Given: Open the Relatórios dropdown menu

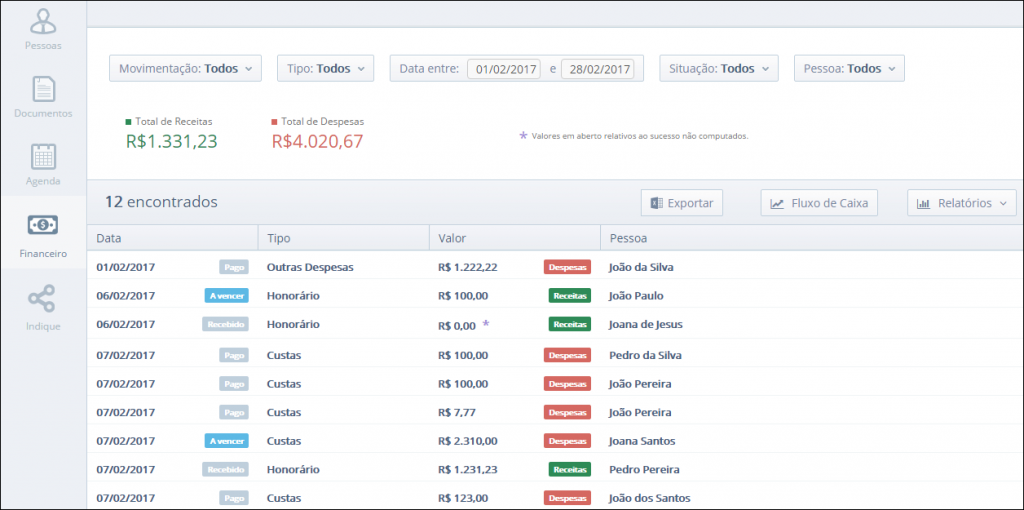Looking at the screenshot, I should 961,203.
